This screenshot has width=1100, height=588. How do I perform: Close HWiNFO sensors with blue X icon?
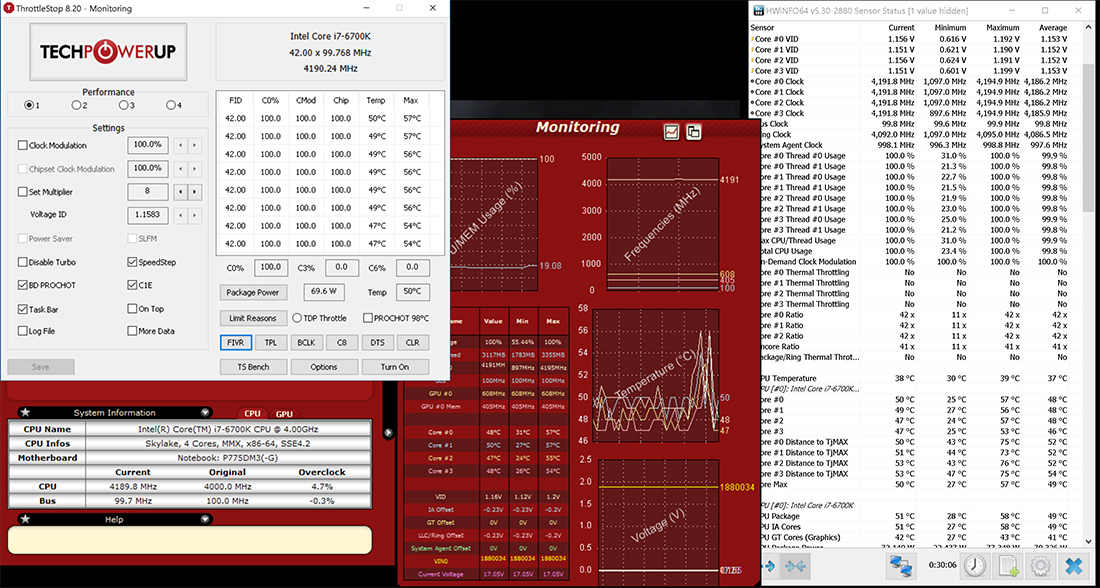coord(1073,565)
